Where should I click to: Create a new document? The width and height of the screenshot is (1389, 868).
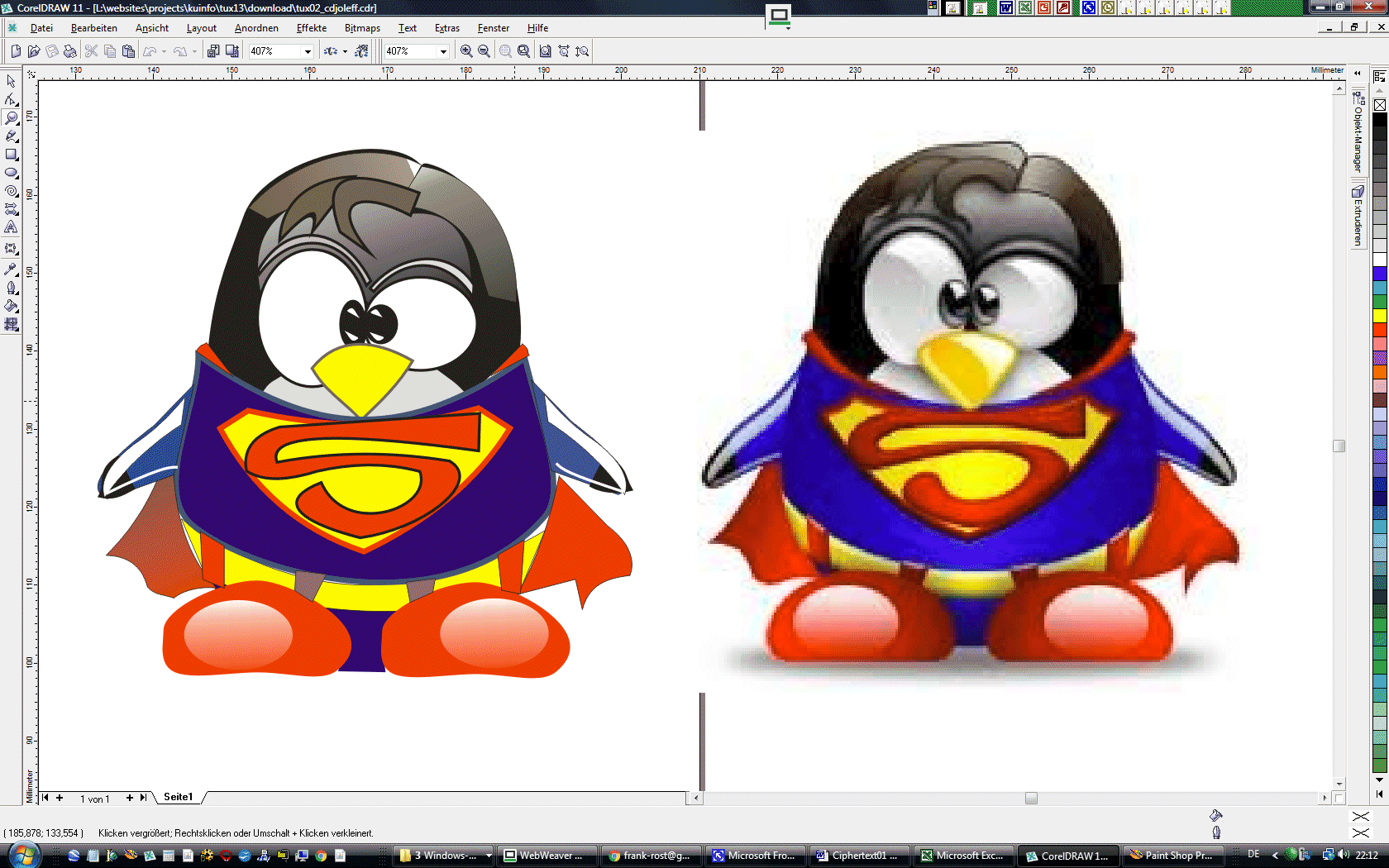pyautogui.click(x=16, y=51)
